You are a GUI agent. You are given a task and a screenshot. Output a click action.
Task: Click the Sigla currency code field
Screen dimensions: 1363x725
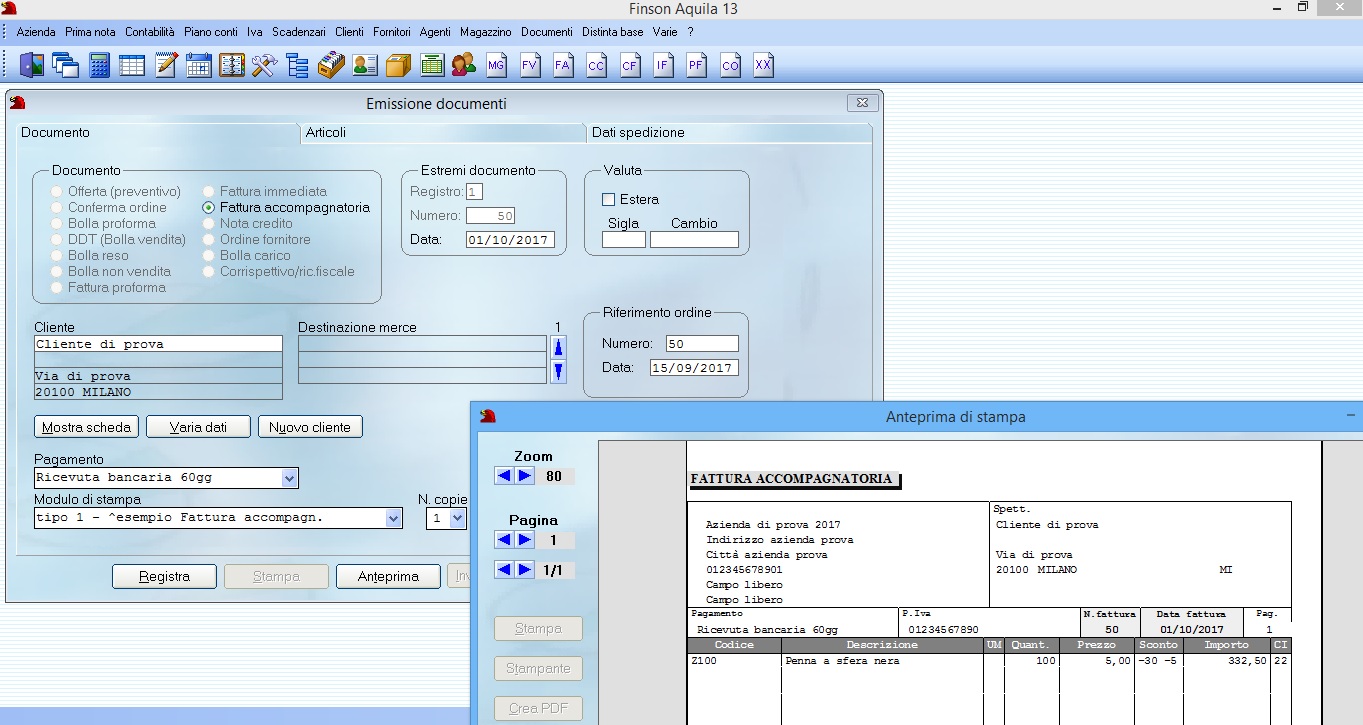click(624, 240)
